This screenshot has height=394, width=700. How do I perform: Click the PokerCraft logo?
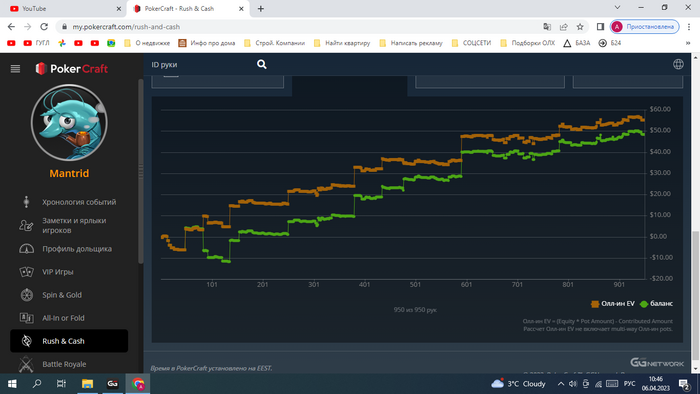[72, 69]
